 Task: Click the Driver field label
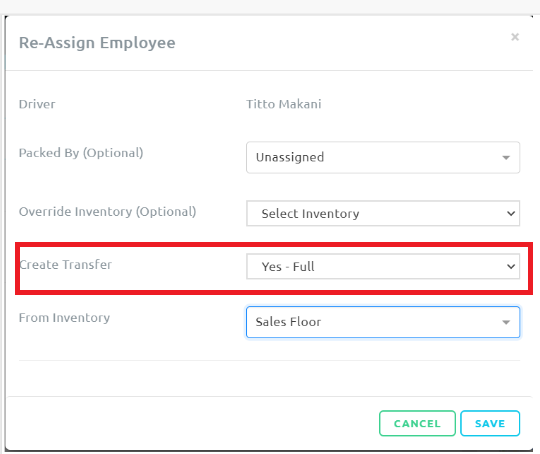(37, 104)
